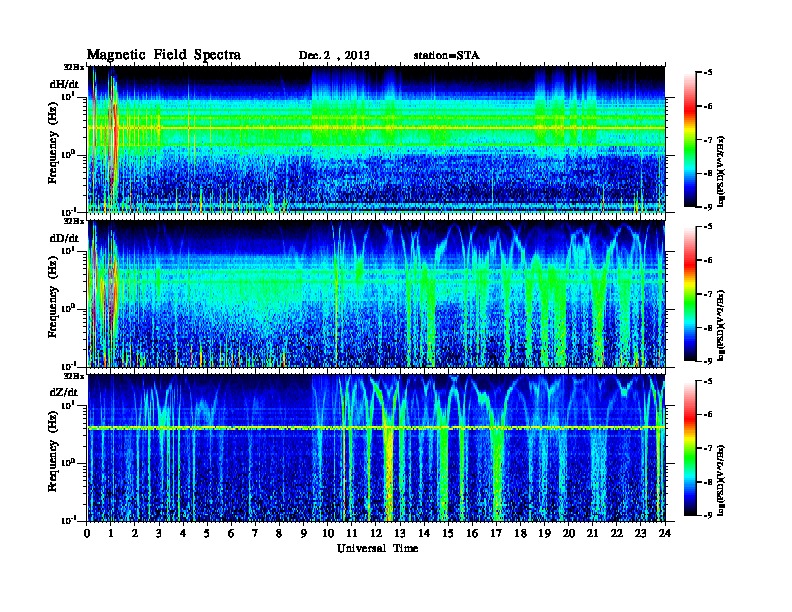
Task: Click the "-8" label on dD/dt color bar
Action: point(708,328)
